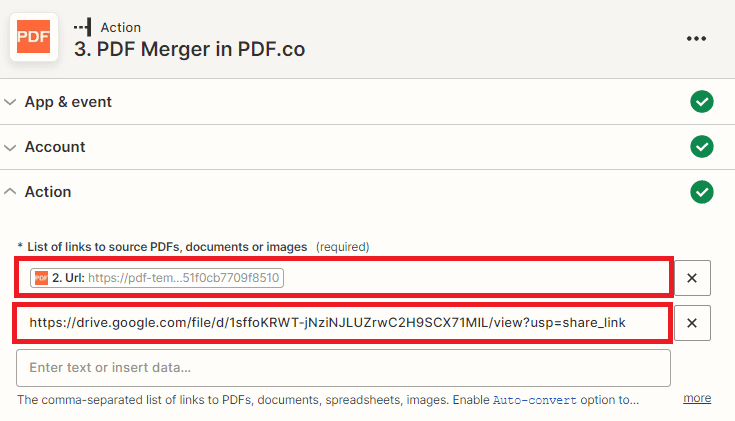Click Action section green checkmark
Screen dimensions: 735x421
tap(701, 192)
